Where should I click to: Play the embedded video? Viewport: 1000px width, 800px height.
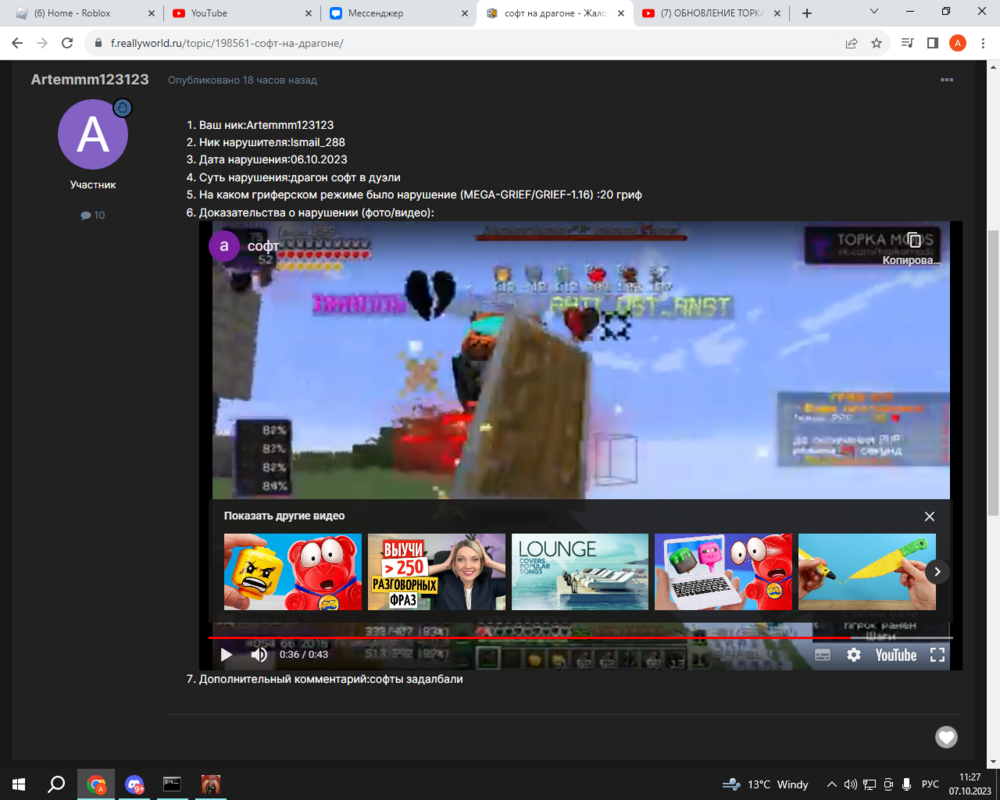226,655
